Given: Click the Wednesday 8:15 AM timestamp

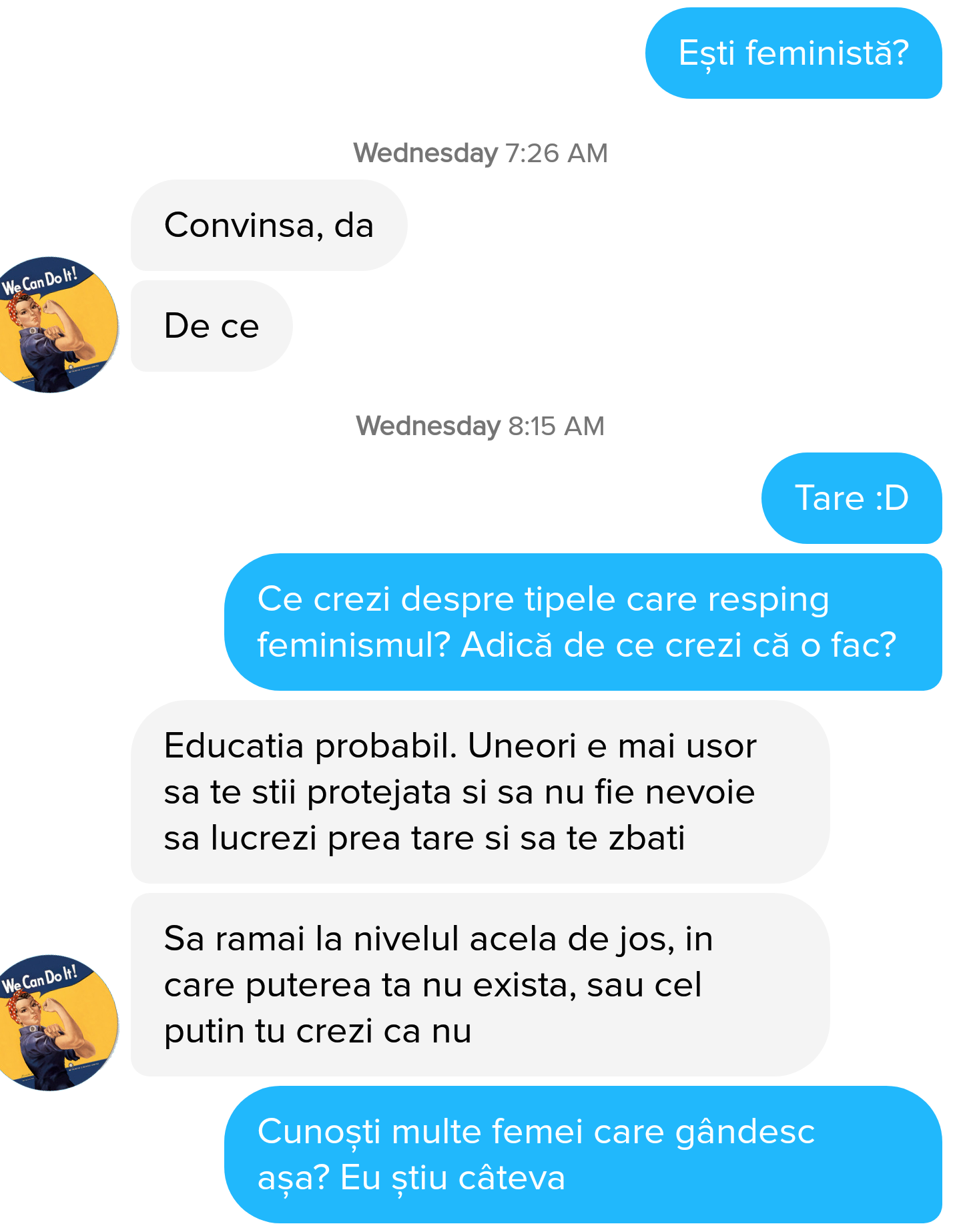Looking at the screenshot, I should (x=480, y=426).
